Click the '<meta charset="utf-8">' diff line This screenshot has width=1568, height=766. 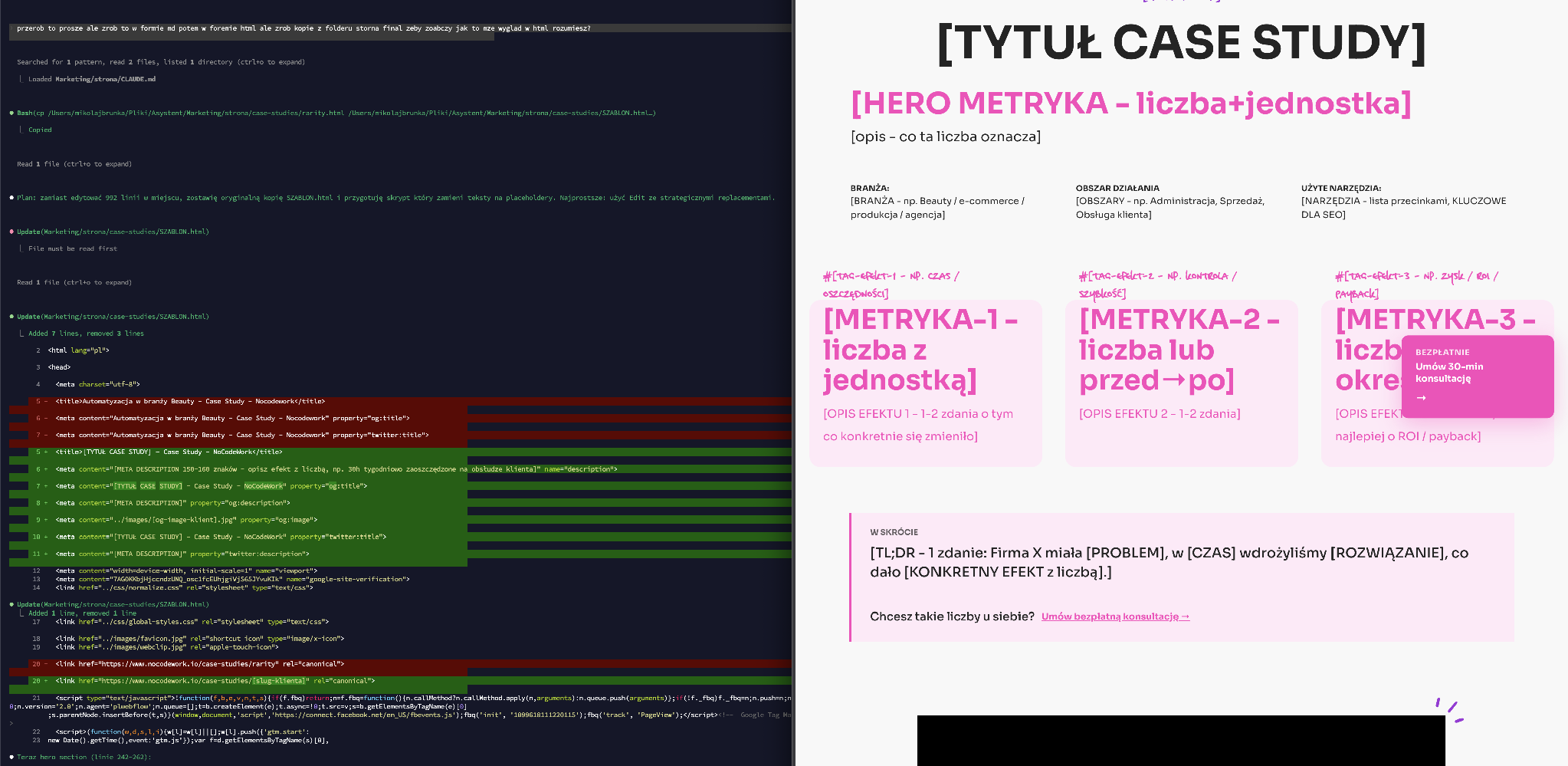(x=97, y=384)
